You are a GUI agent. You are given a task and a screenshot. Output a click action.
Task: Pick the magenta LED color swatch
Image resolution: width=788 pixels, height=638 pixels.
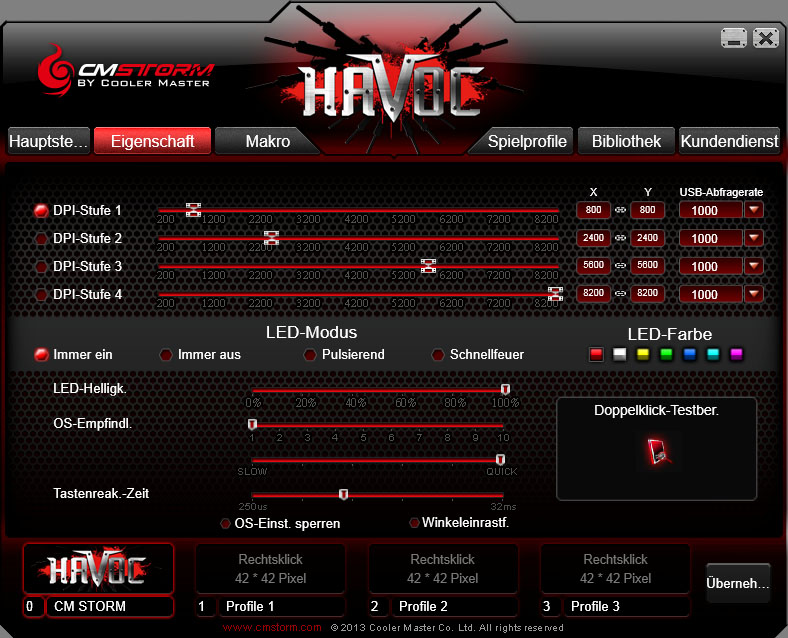click(736, 355)
